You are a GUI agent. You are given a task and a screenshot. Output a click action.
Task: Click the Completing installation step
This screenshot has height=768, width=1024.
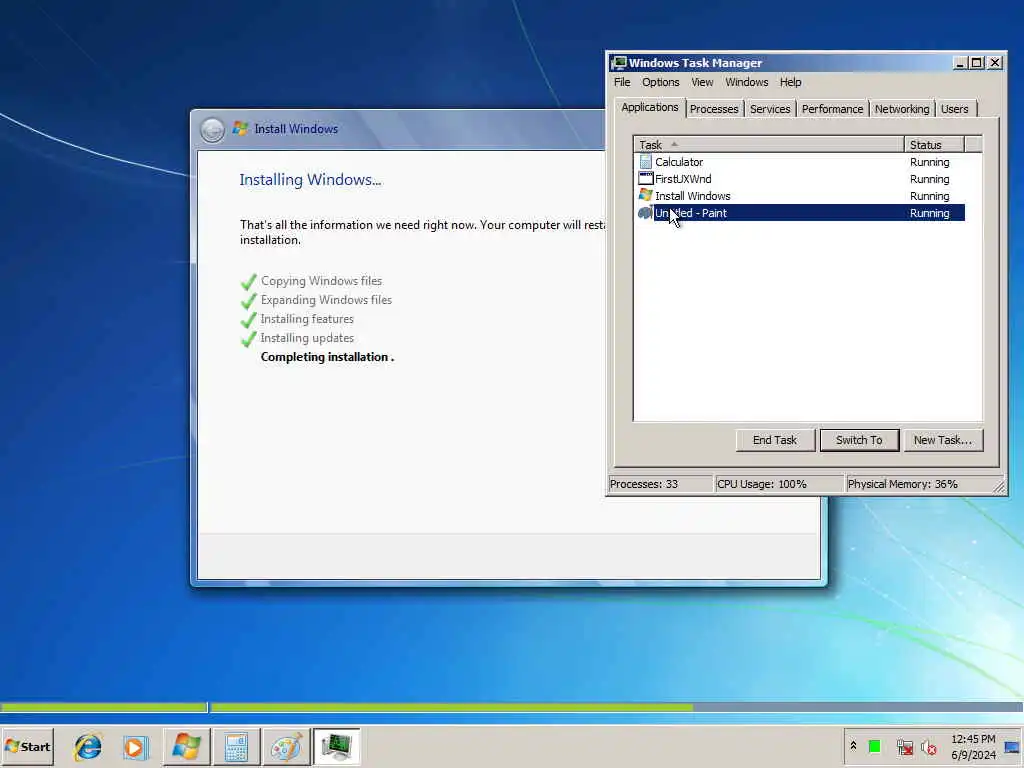[x=327, y=357]
